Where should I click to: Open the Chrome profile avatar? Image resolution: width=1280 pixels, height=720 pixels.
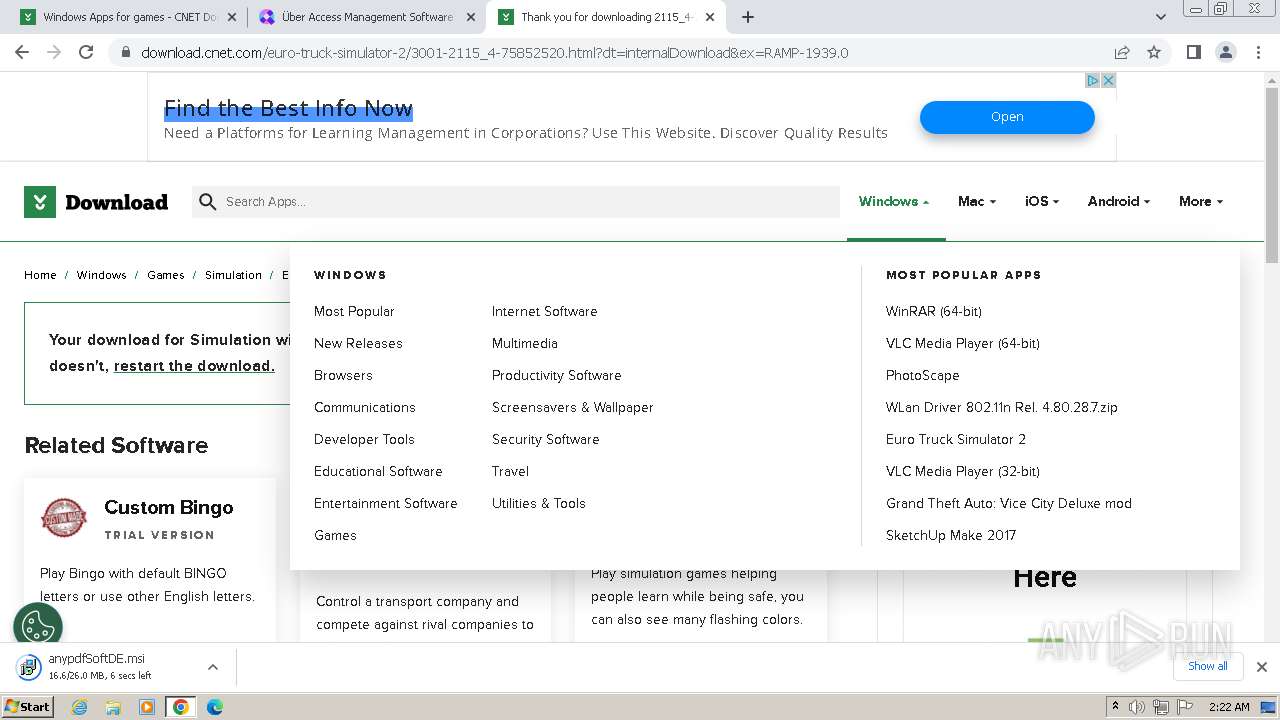coord(1225,52)
